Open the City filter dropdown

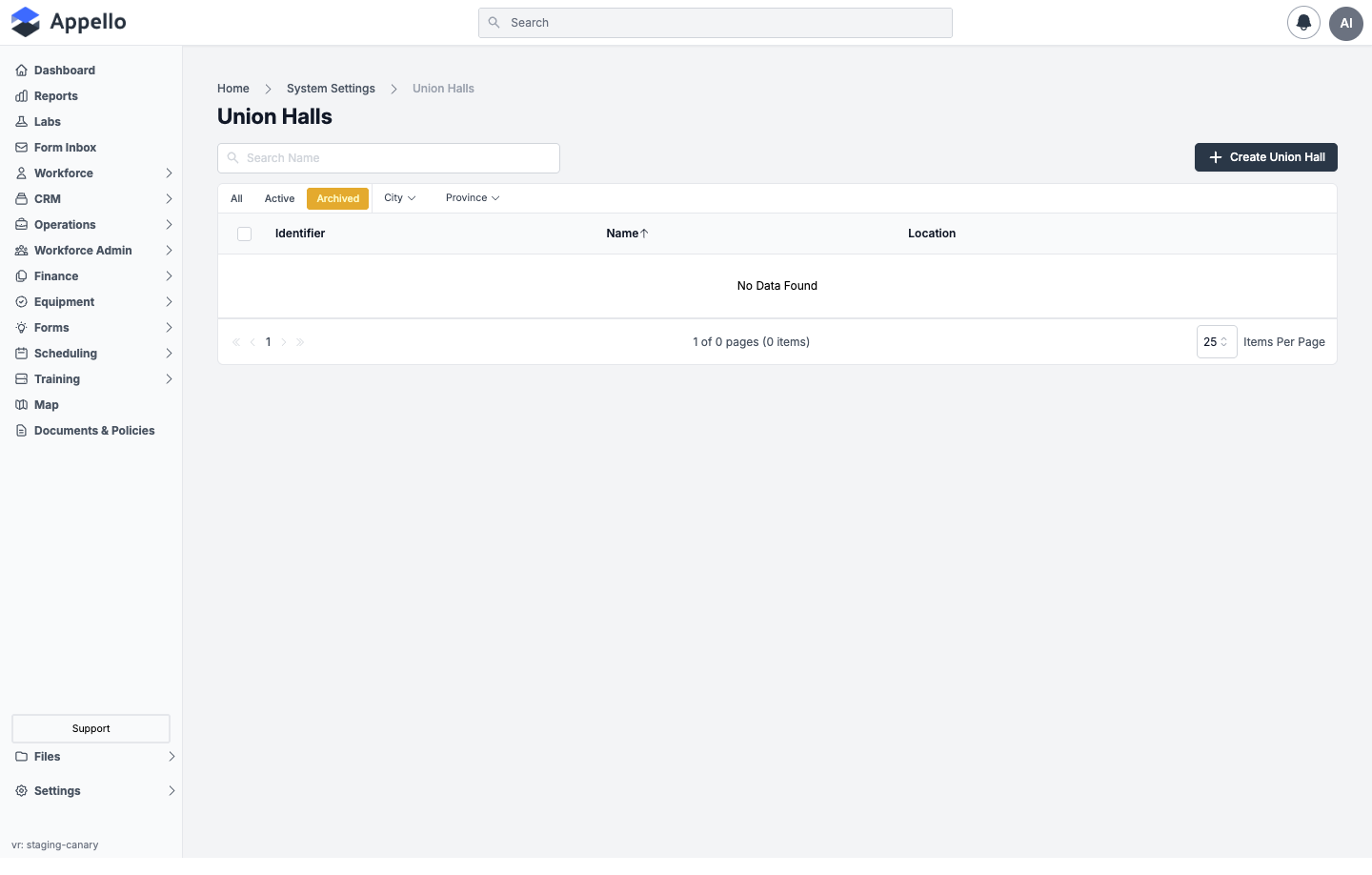[x=400, y=198]
